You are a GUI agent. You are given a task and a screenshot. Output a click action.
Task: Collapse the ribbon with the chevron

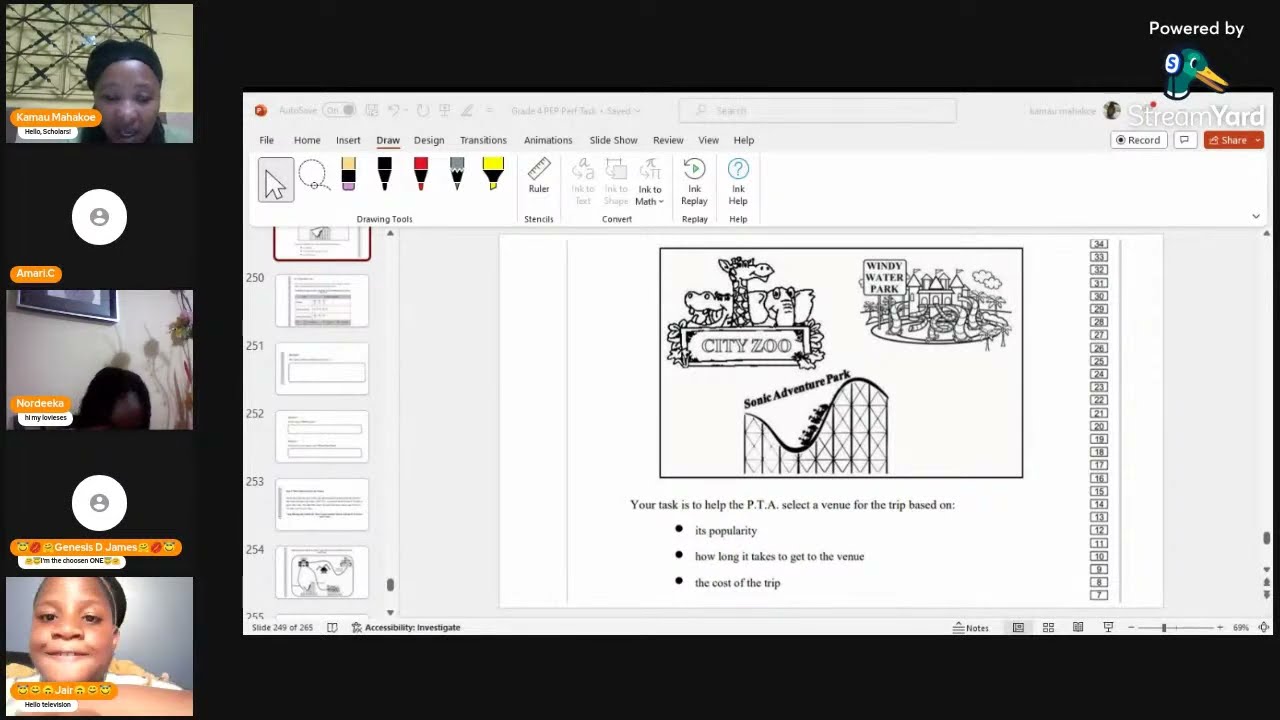pos(1256,216)
